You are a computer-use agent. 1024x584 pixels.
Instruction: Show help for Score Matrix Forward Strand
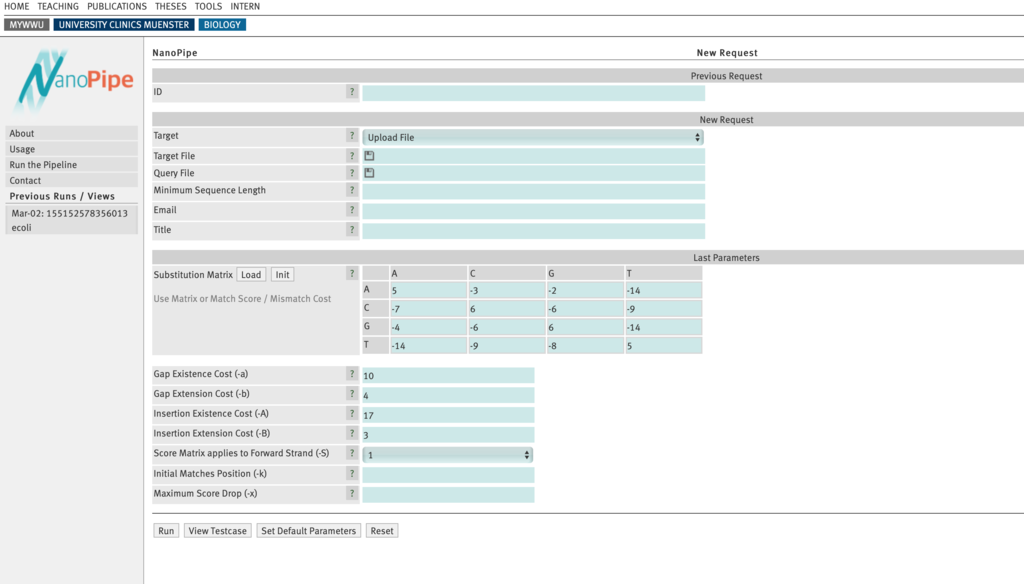point(352,453)
